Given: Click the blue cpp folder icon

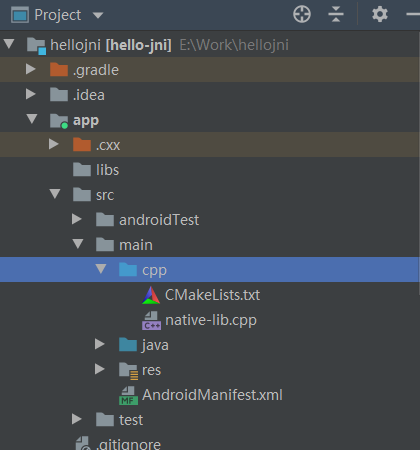Looking at the screenshot, I should tap(128, 270).
